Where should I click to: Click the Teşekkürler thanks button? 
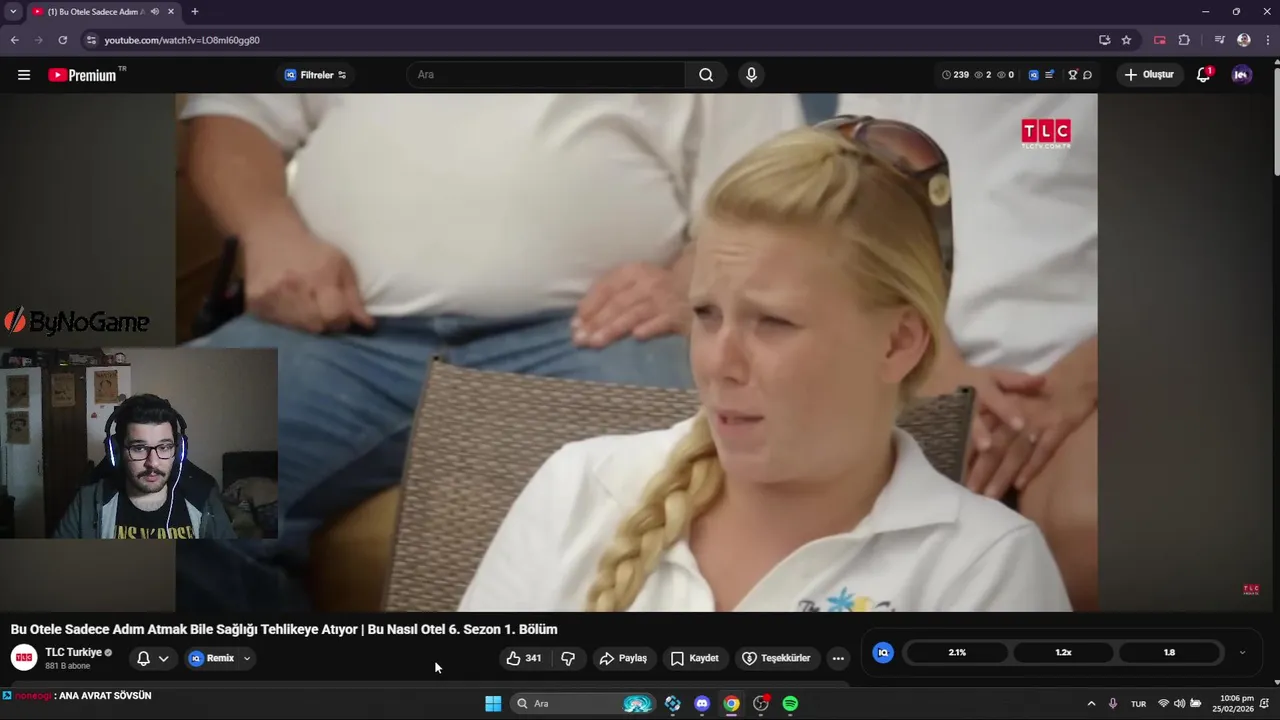click(776, 658)
